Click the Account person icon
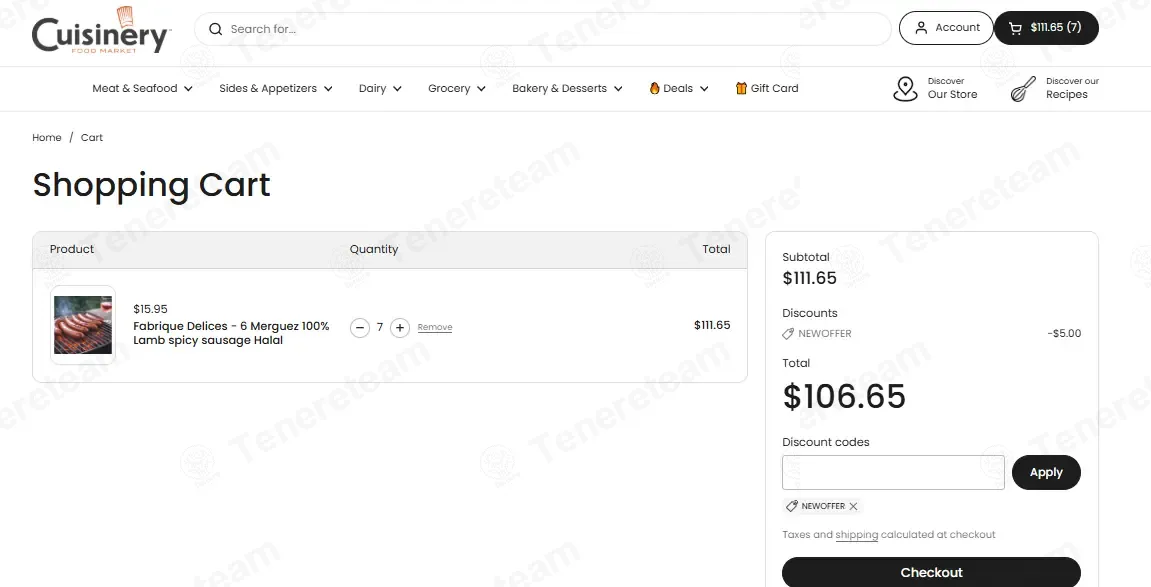Image resolution: width=1151 pixels, height=587 pixels. tap(921, 28)
